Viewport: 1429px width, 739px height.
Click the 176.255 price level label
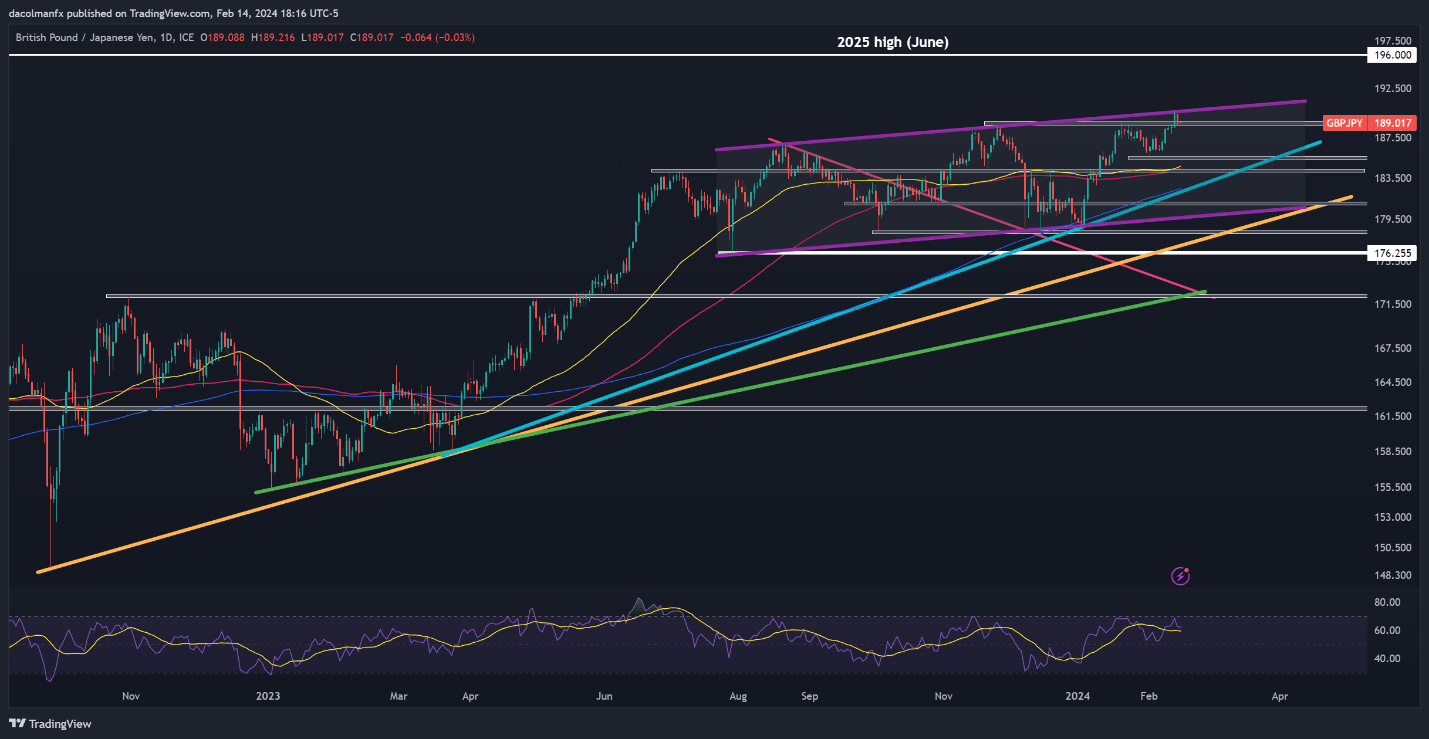[1393, 254]
